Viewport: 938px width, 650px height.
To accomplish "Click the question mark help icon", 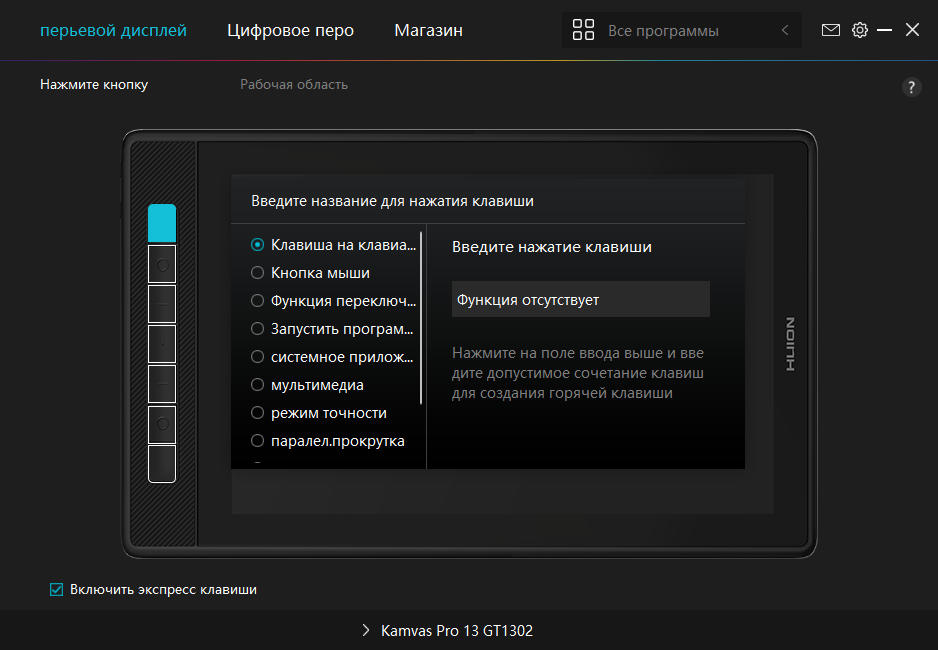I will [911, 87].
